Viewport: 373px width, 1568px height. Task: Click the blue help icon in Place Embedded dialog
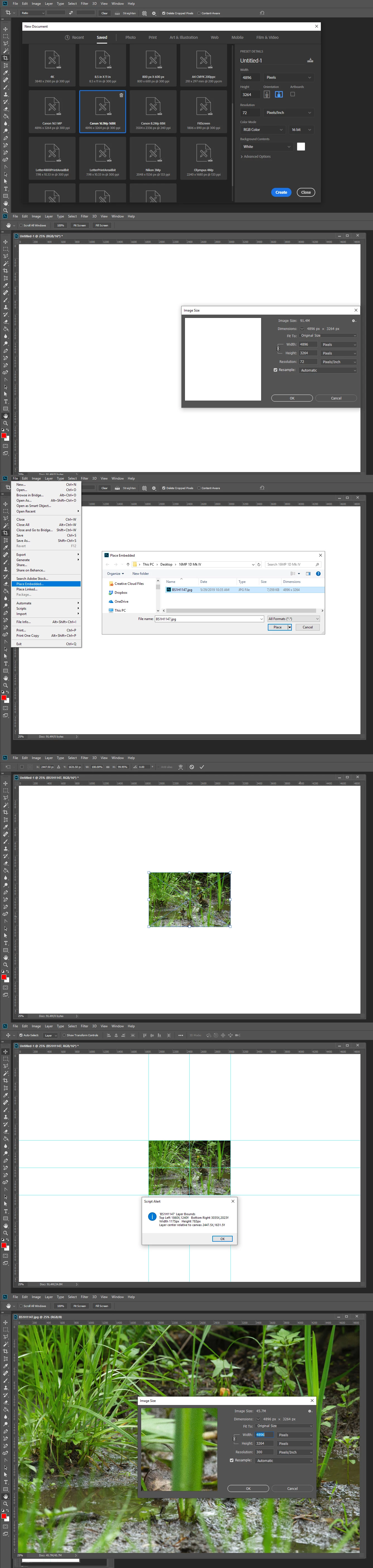[318, 573]
